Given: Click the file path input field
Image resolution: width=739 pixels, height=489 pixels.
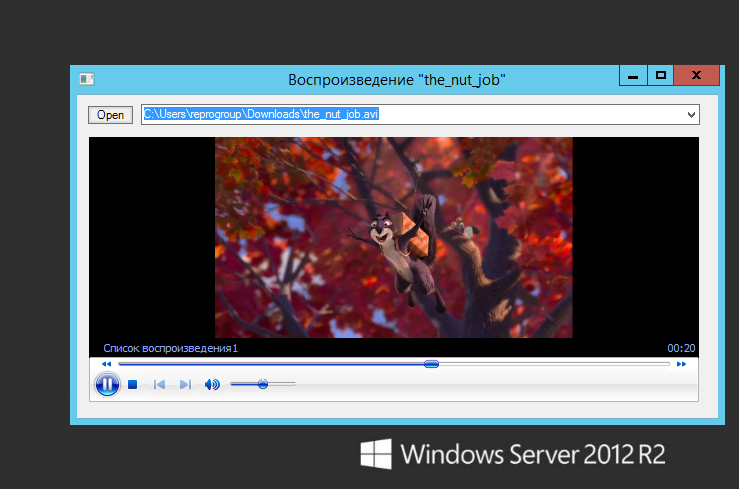Looking at the screenshot, I should [x=413, y=114].
